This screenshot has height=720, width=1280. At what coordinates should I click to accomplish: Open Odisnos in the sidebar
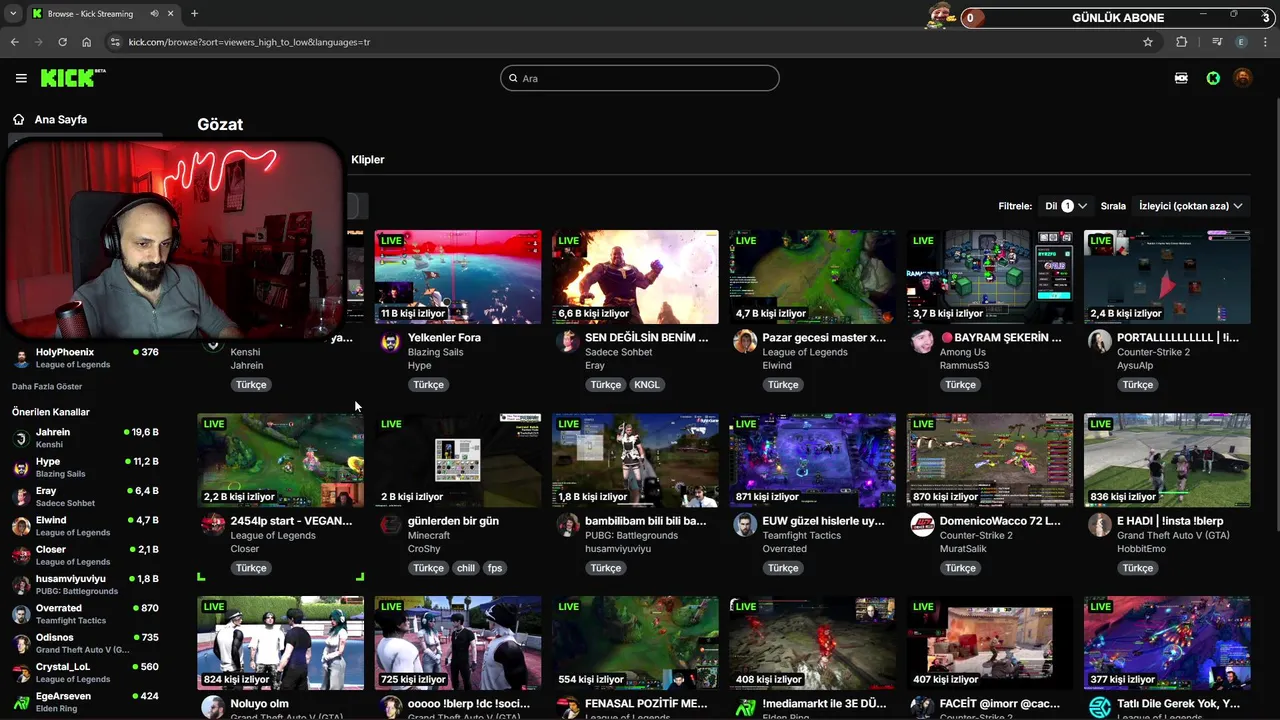pos(85,643)
